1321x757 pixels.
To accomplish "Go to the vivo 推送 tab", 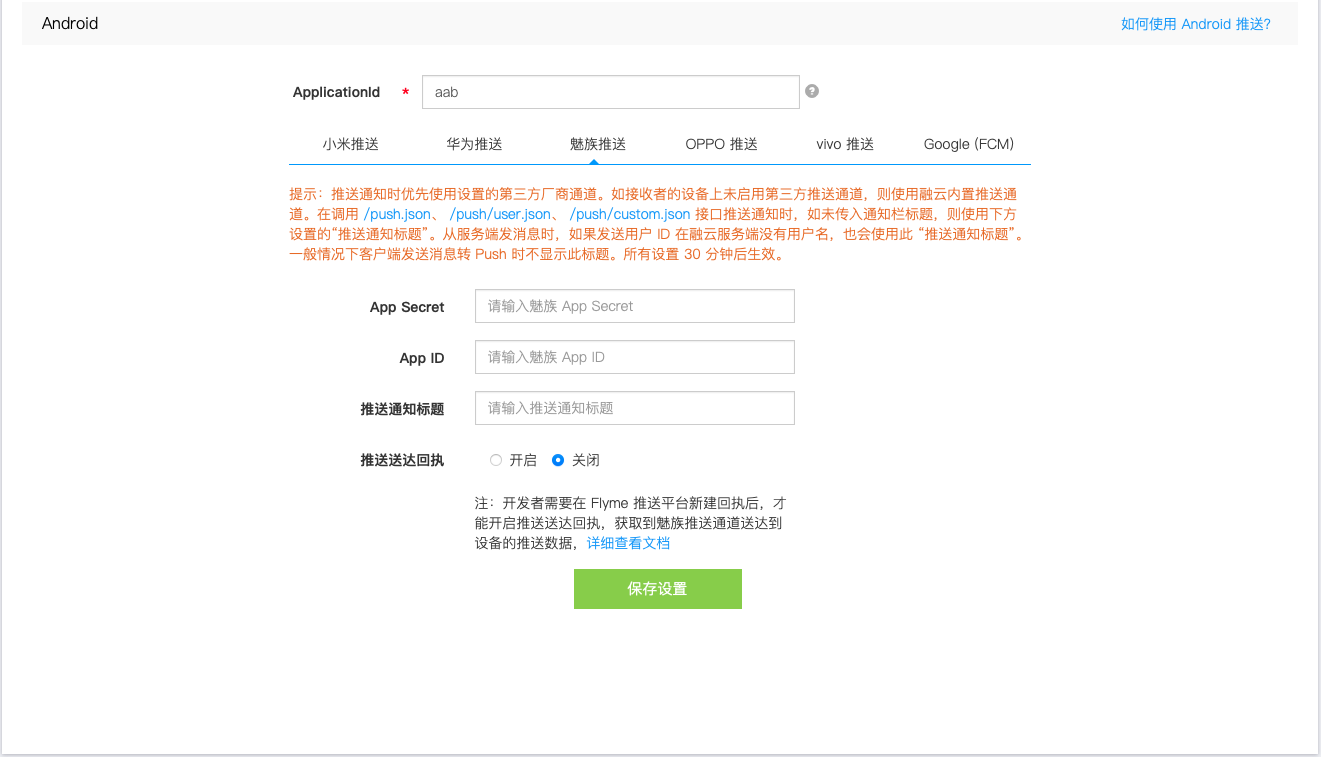I will [x=845, y=144].
